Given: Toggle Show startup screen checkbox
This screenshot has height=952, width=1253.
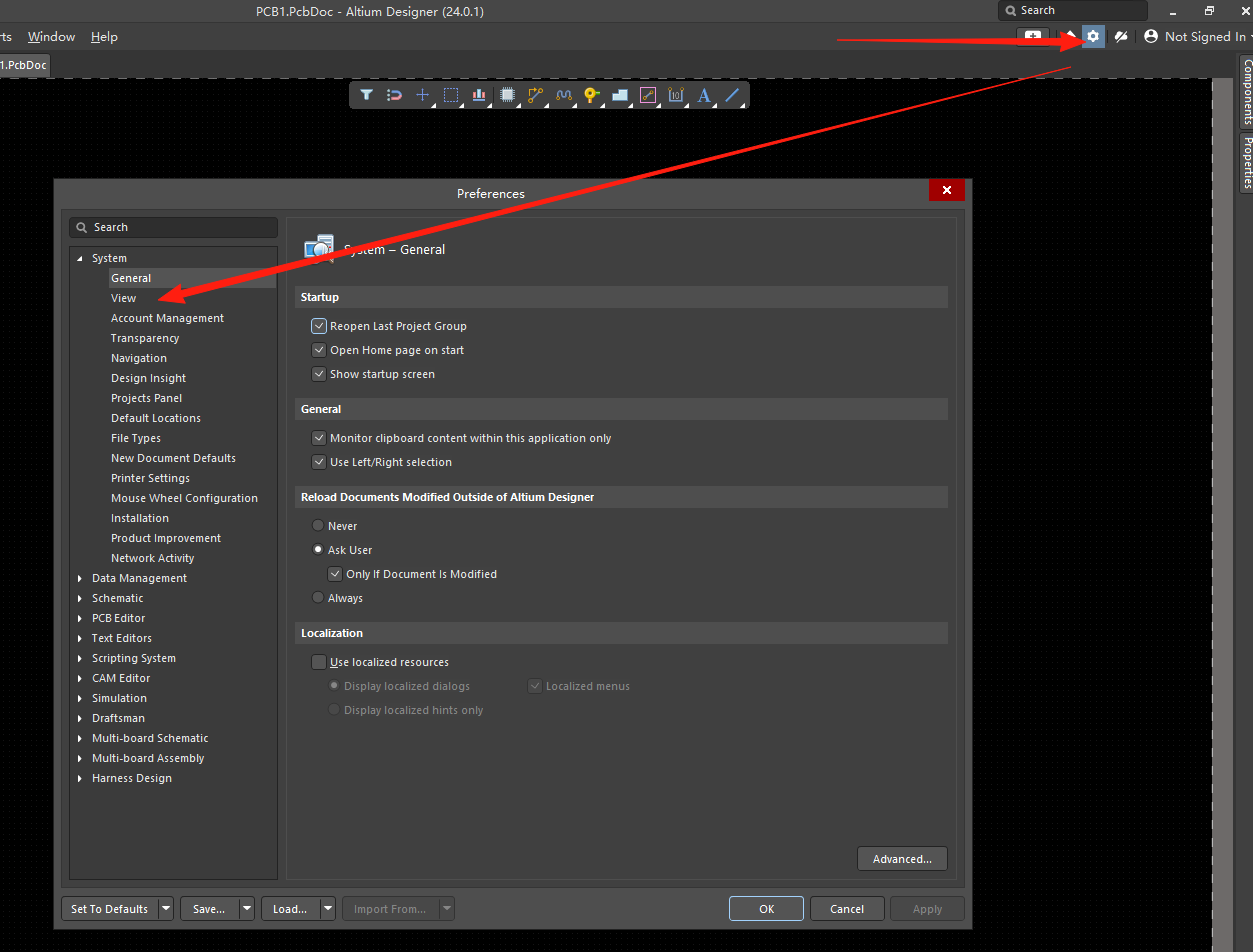Looking at the screenshot, I should click(x=319, y=374).
